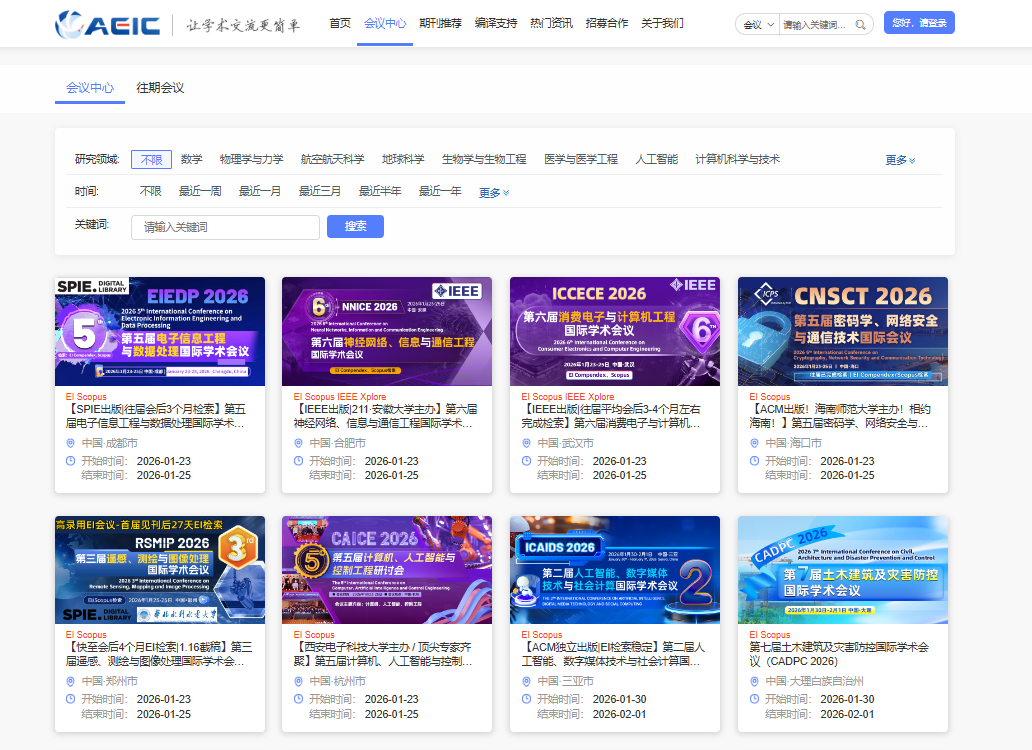
Task: Open the 会议 search type dropdown
Action: (x=759, y=25)
